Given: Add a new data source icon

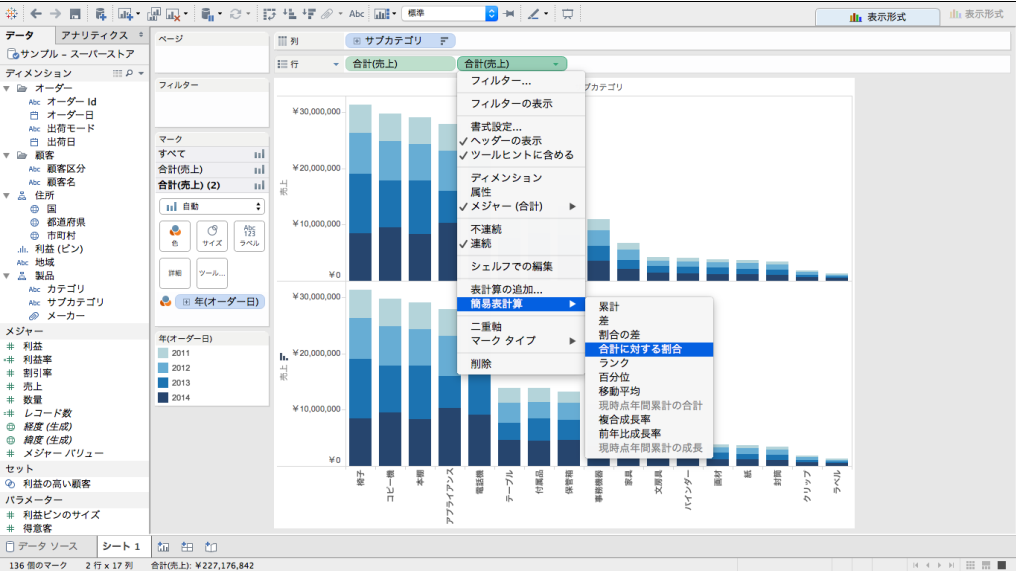Looking at the screenshot, I should (100, 14).
